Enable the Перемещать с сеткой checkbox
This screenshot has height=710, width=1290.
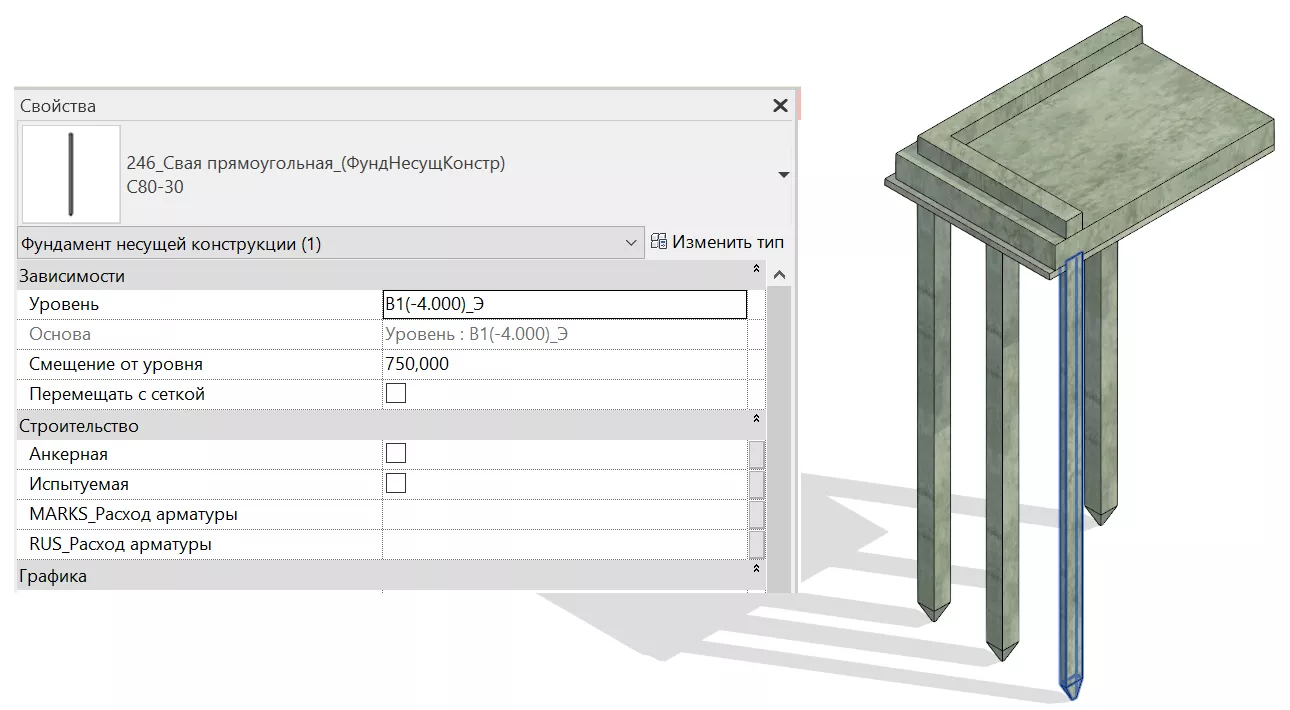point(396,394)
